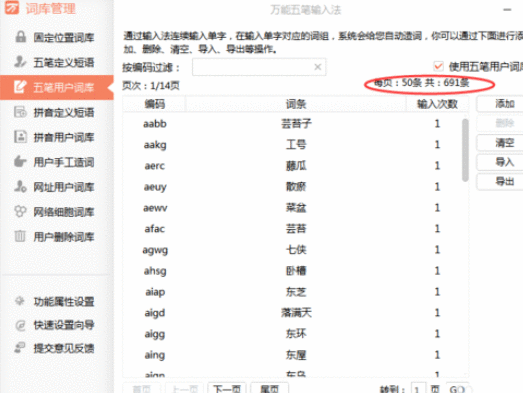Click the 按编码过滤 input field
523x393 pixels.
(x=259, y=67)
